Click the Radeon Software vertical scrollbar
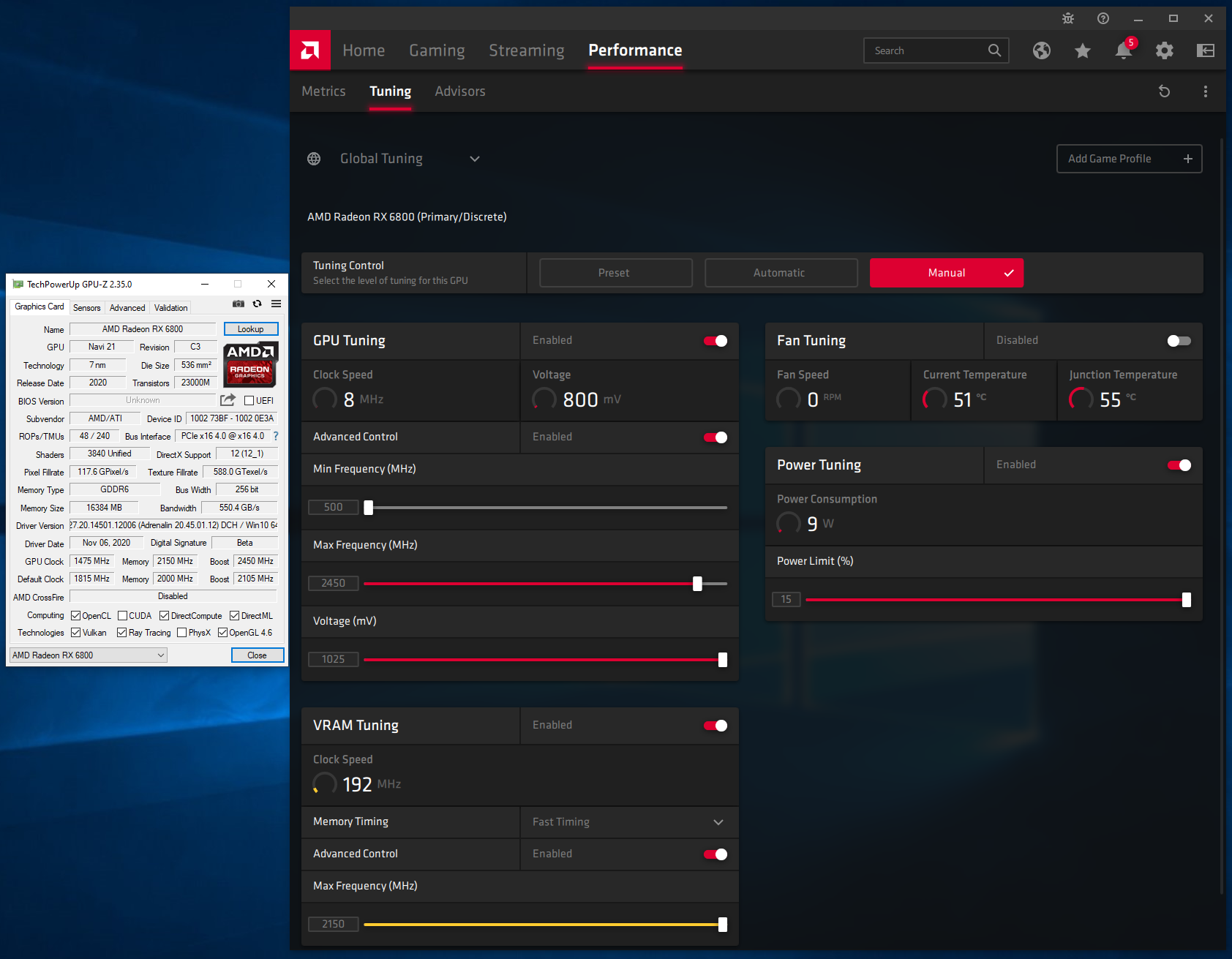 (x=1222, y=516)
